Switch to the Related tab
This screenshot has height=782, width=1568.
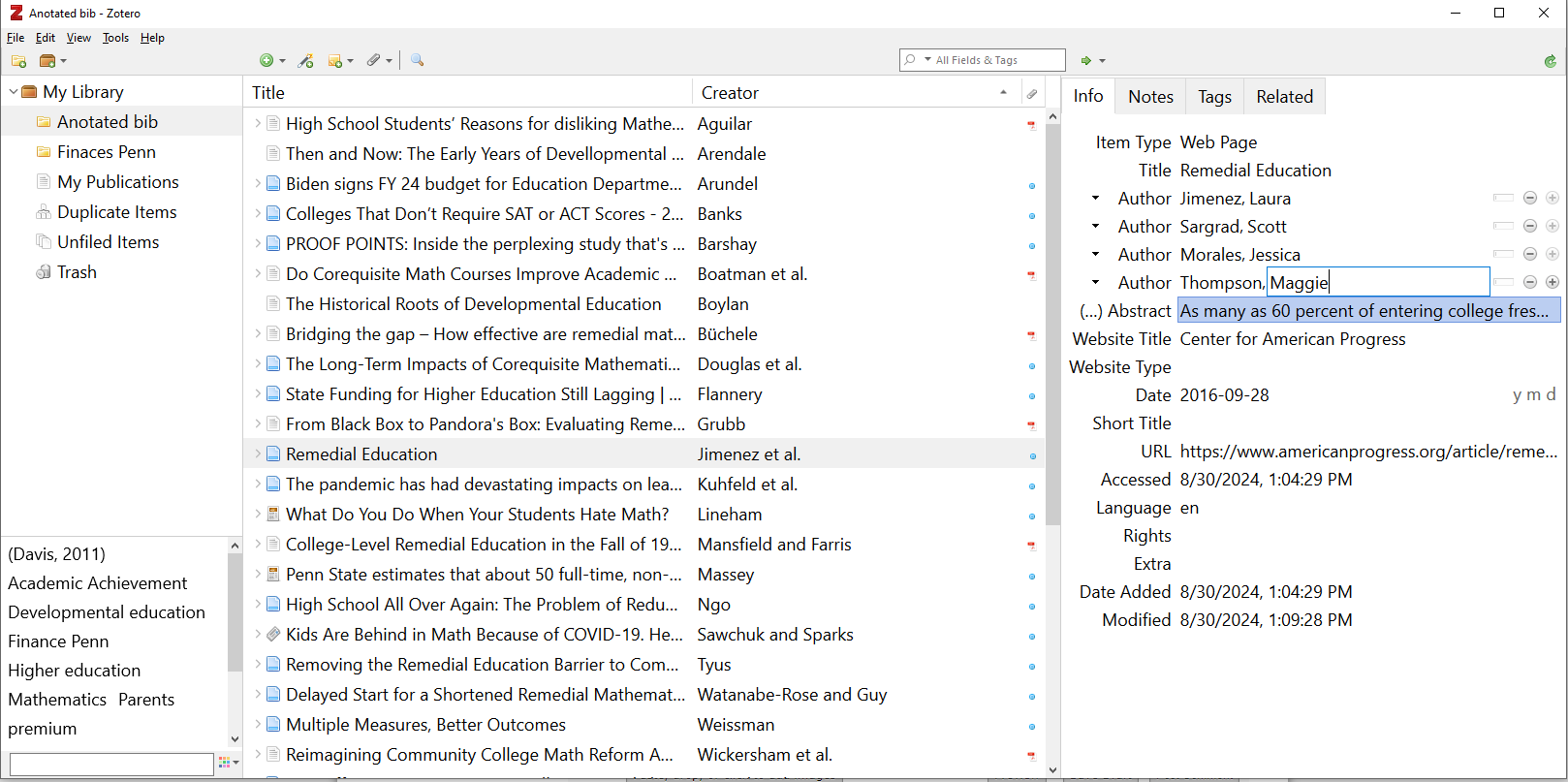[x=1284, y=96]
